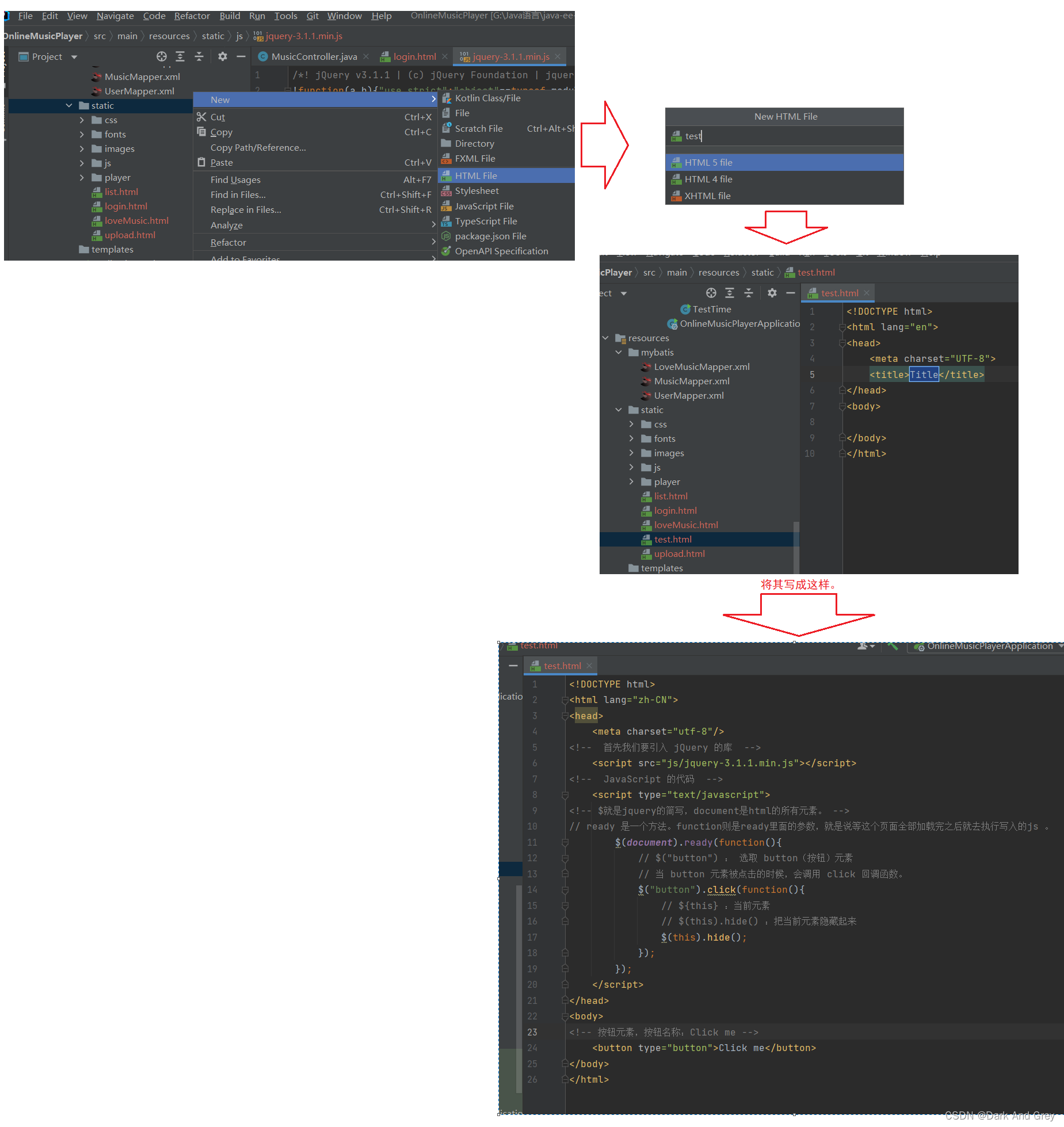Open the Project view dropdown
1064x1127 pixels.
pyautogui.click(x=74, y=57)
